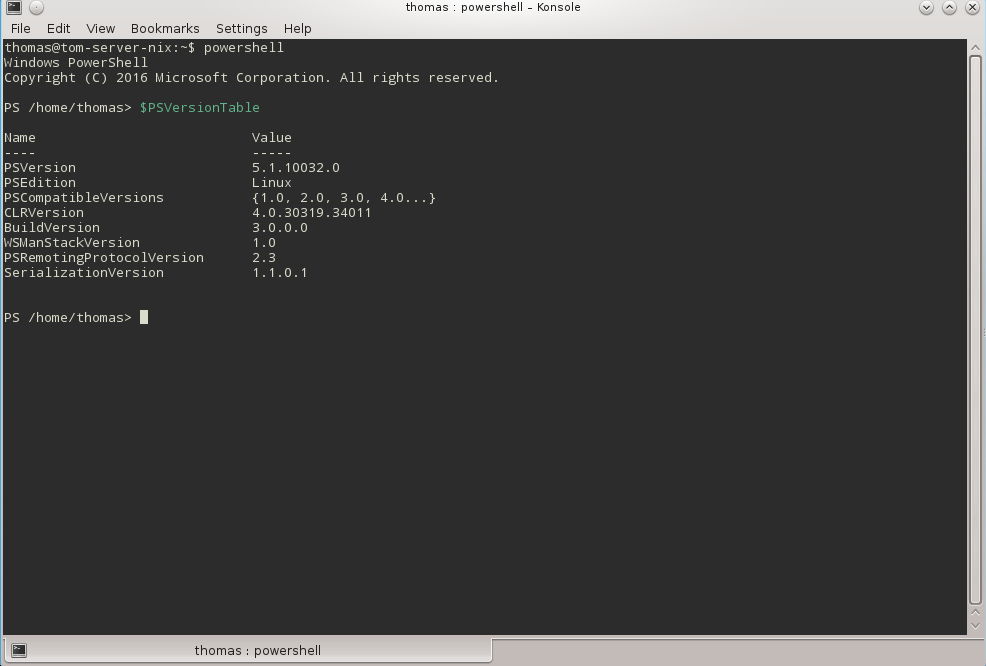
Task: Minimize the Konsole window
Action: 926,8
